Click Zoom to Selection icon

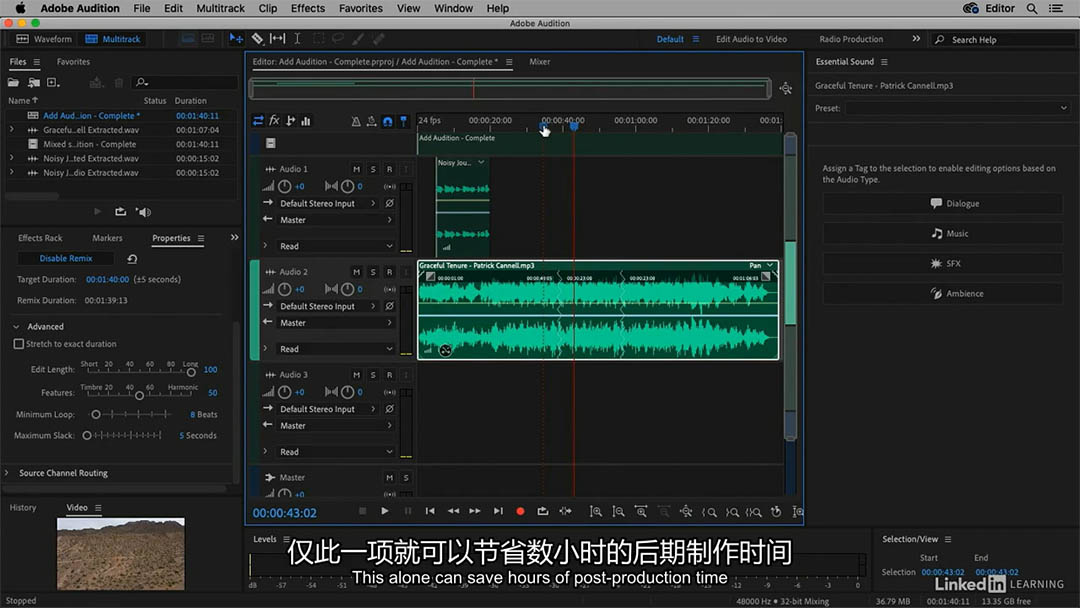(x=754, y=512)
